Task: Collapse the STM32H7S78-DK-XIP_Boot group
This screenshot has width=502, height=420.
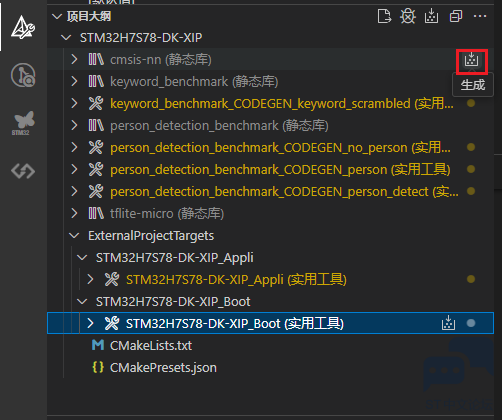Action: point(82,301)
